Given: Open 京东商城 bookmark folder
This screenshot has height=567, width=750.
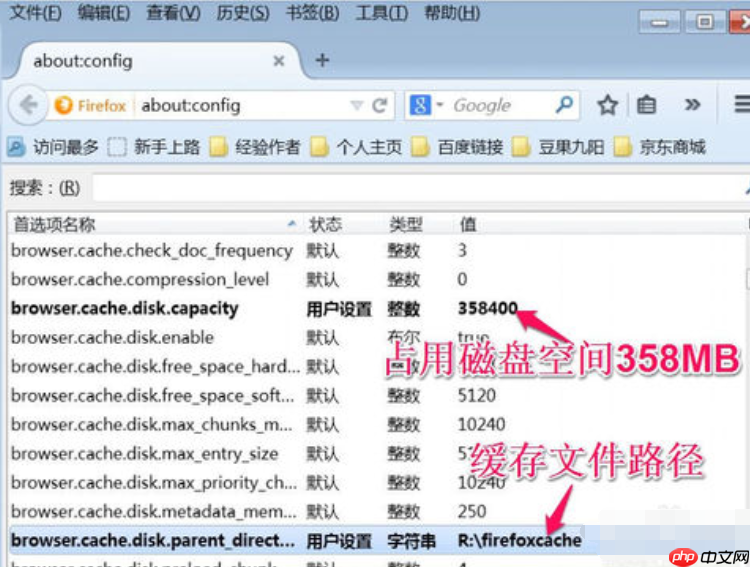Looking at the screenshot, I should click(660, 147).
